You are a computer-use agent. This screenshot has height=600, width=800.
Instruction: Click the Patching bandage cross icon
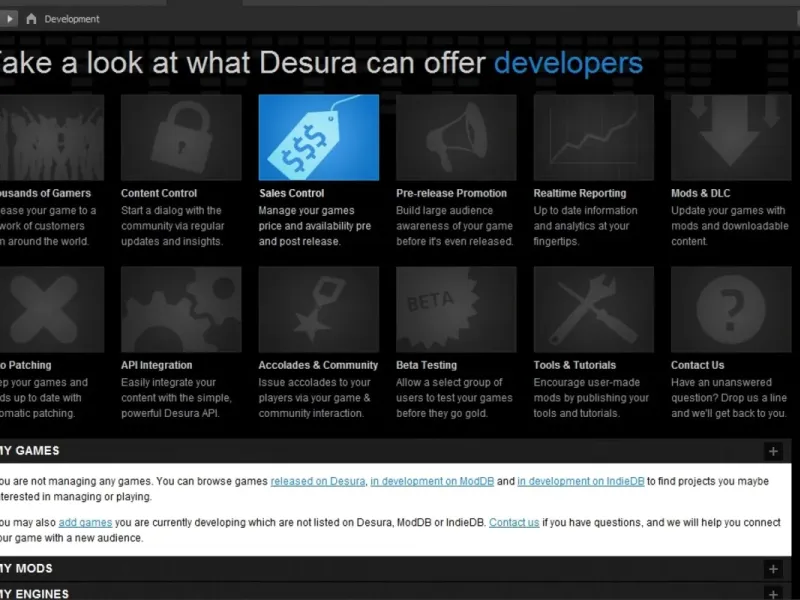pyautogui.click(x=52, y=309)
